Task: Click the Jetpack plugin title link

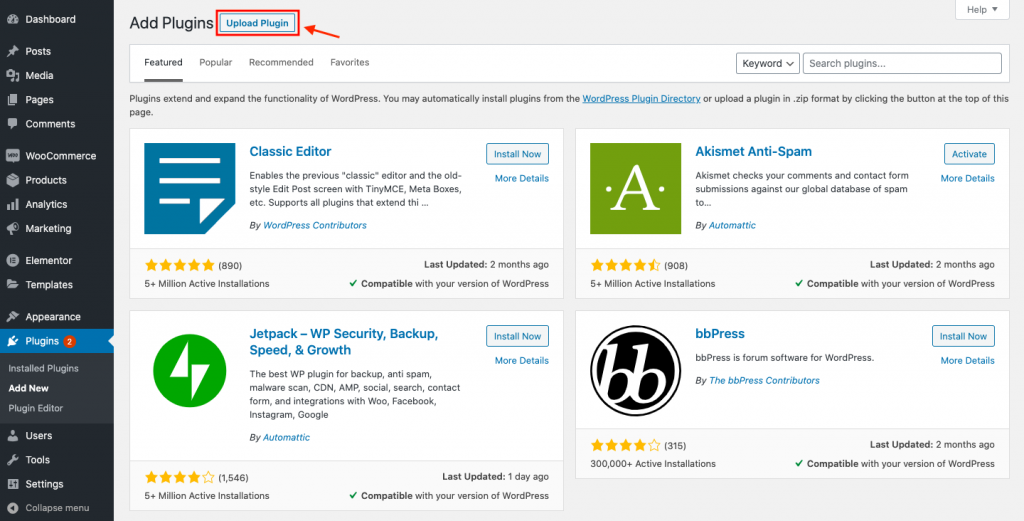Action: (344, 342)
